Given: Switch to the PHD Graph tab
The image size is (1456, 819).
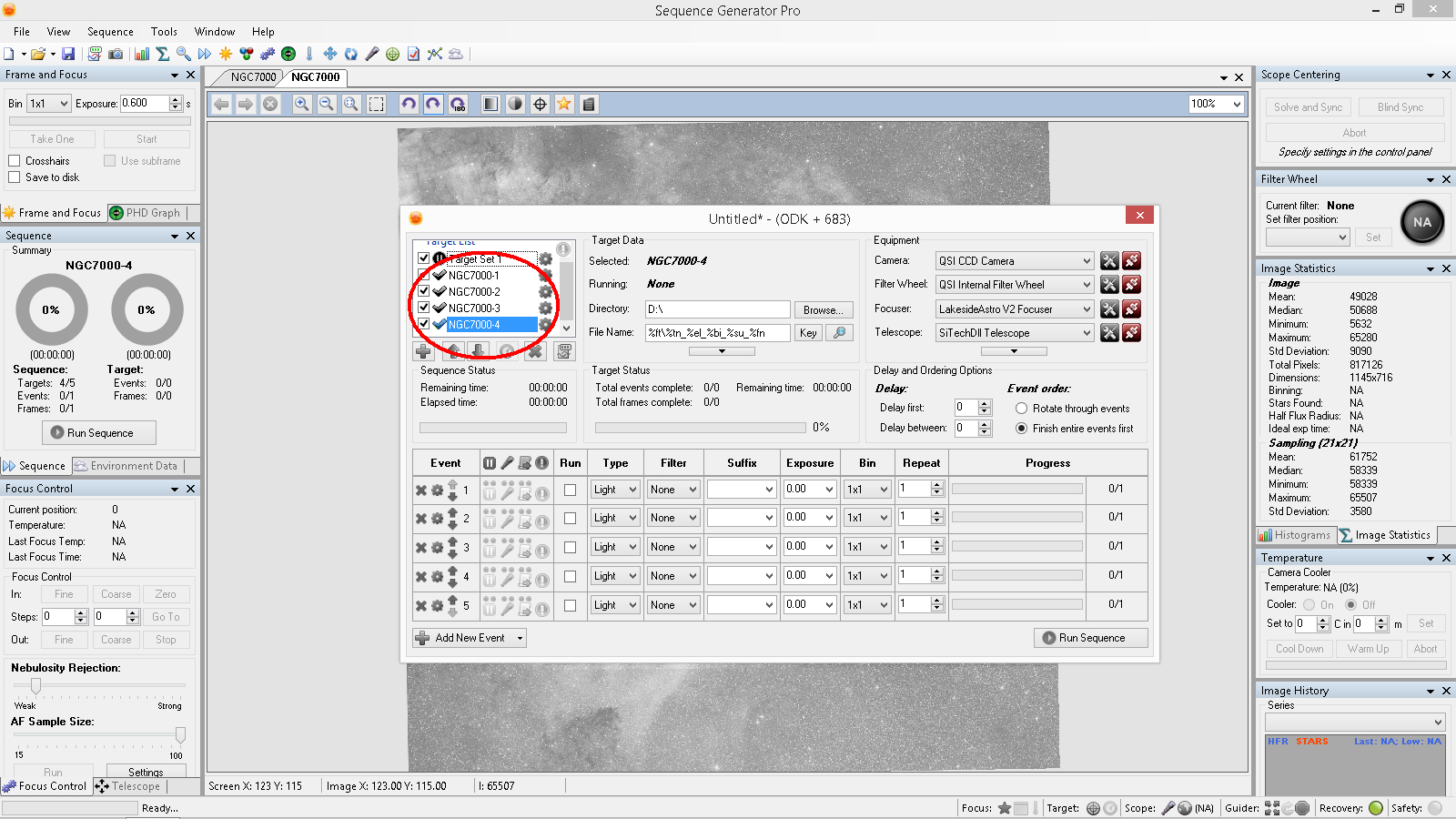Looking at the screenshot, I should (146, 213).
